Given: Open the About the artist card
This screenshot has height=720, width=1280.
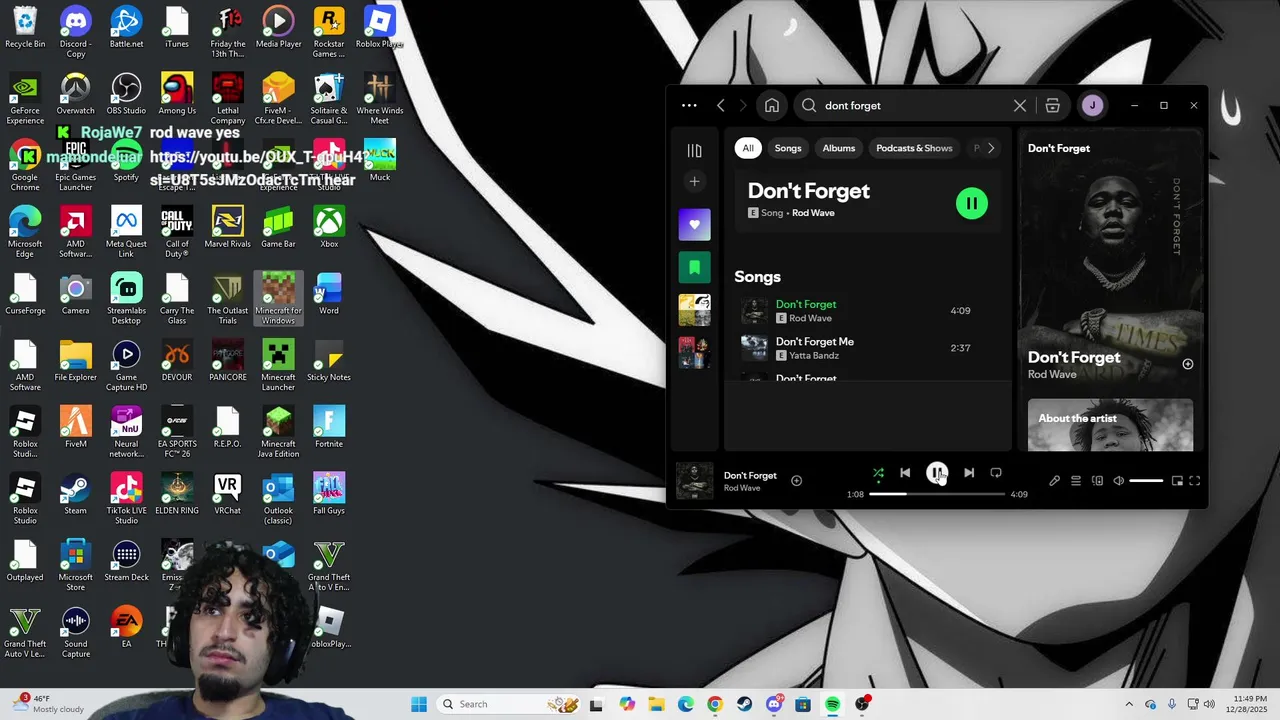Looking at the screenshot, I should tap(1110, 425).
